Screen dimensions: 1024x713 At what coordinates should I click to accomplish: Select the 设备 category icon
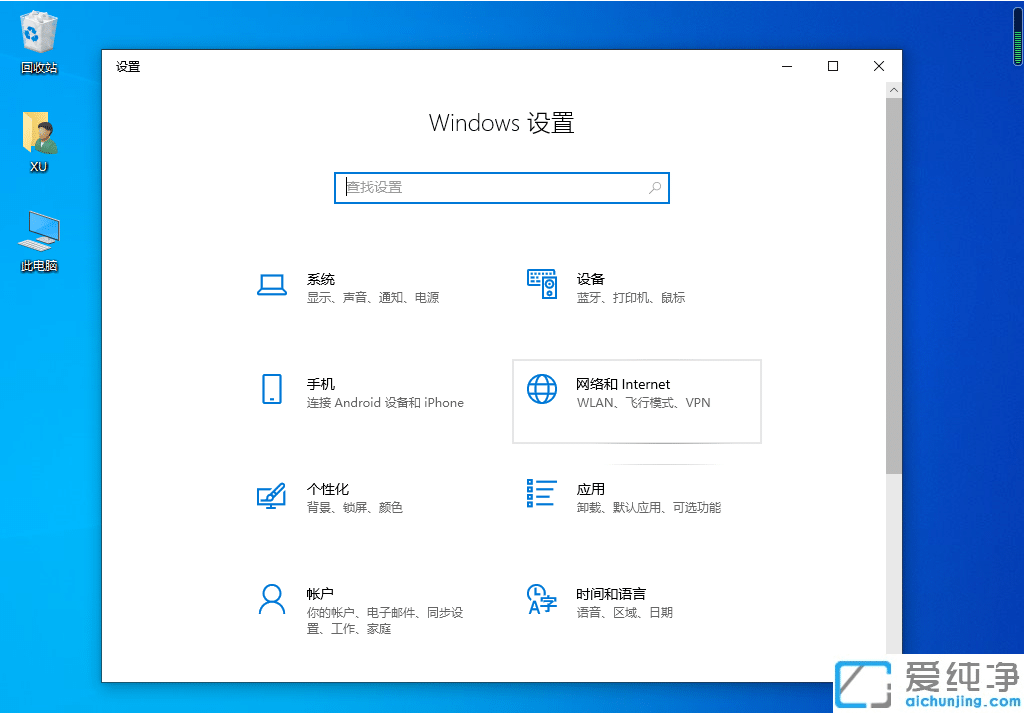coord(542,285)
